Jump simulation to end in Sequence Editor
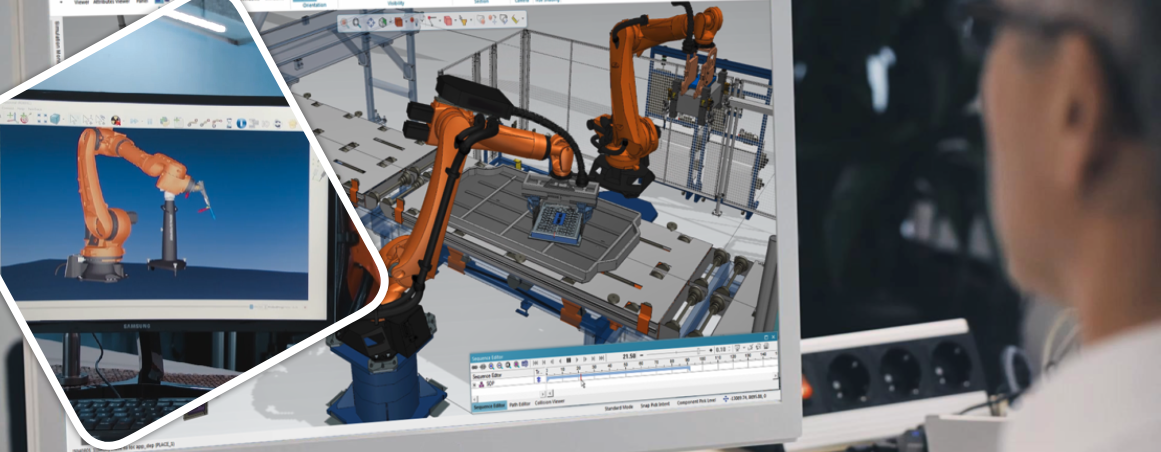The width and height of the screenshot is (1161, 452). click(x=601, y=358)
